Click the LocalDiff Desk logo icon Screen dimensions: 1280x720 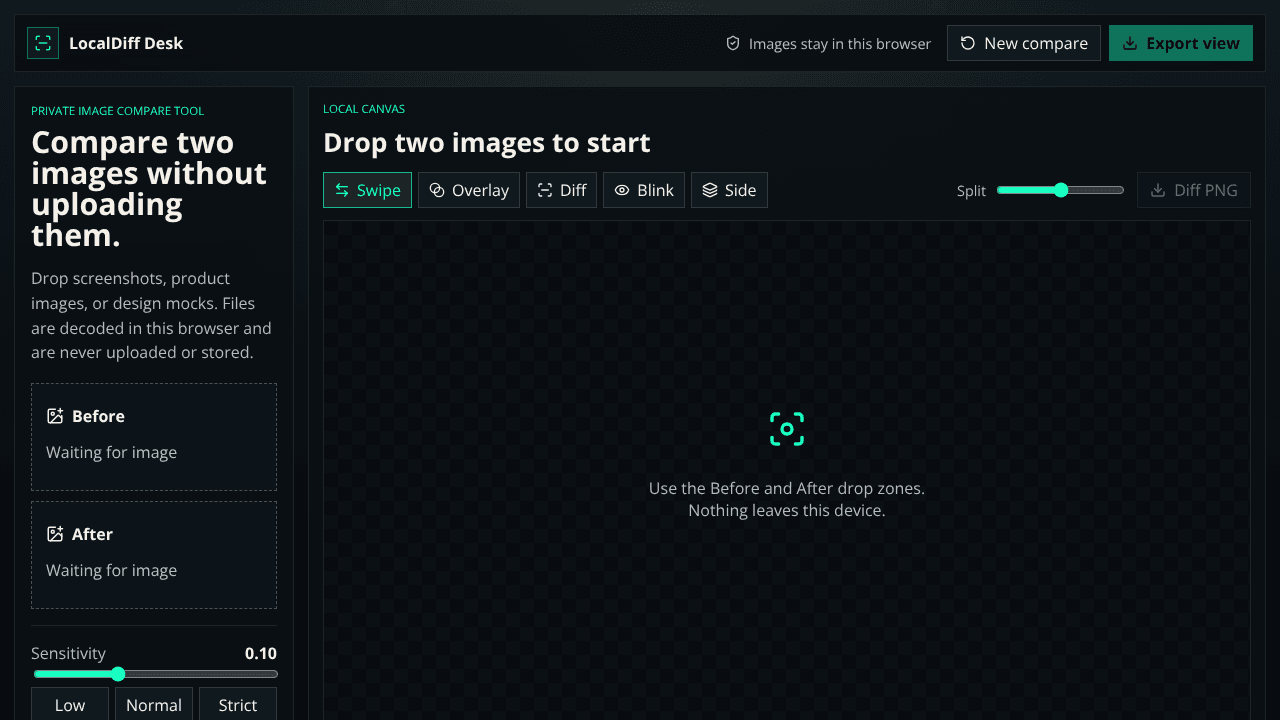(x=43, y=43)
